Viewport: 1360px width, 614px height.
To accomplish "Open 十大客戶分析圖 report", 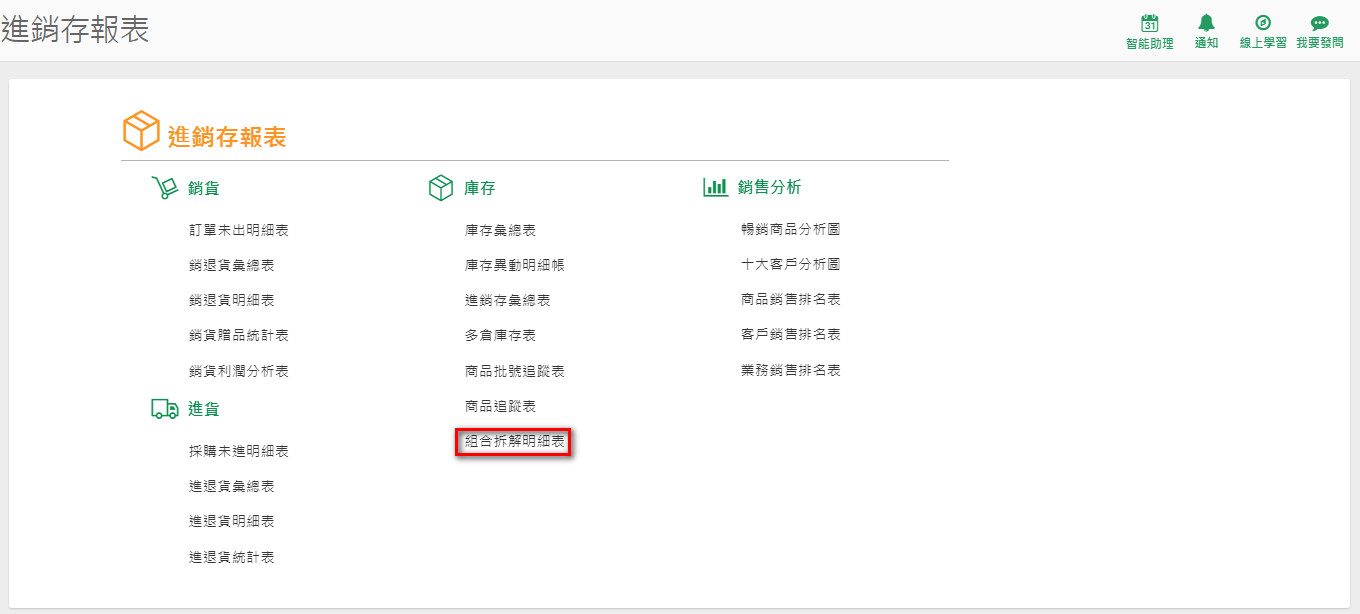I will (x=790, y=264).
